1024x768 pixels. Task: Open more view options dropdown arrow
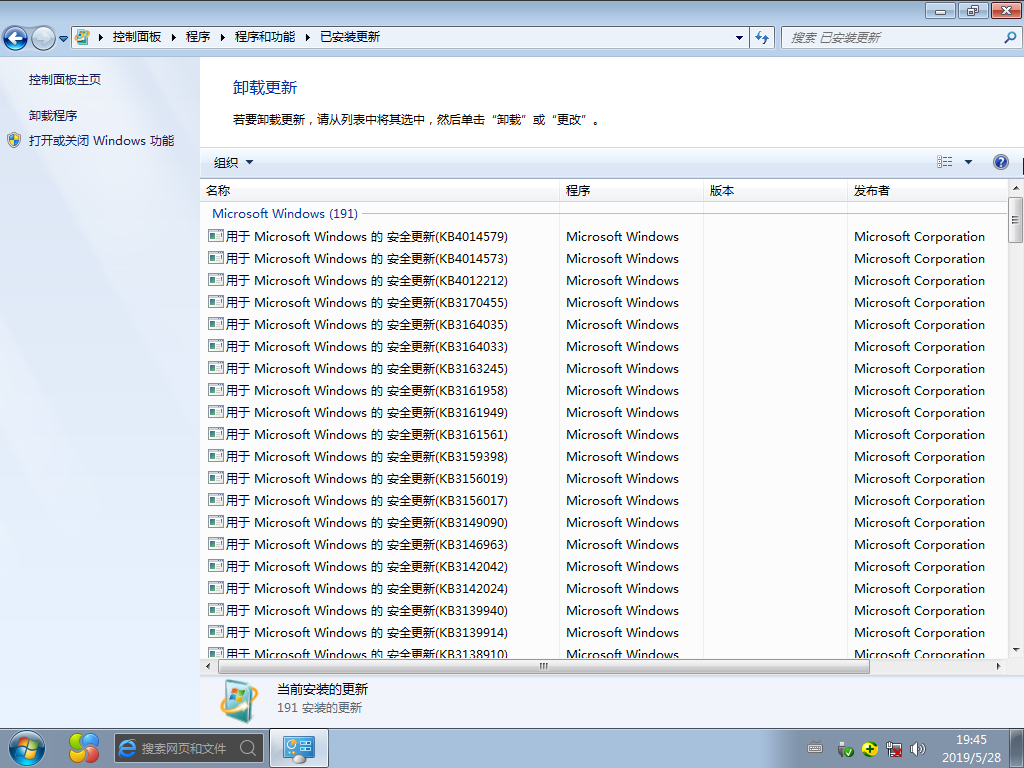coord(968,162)
